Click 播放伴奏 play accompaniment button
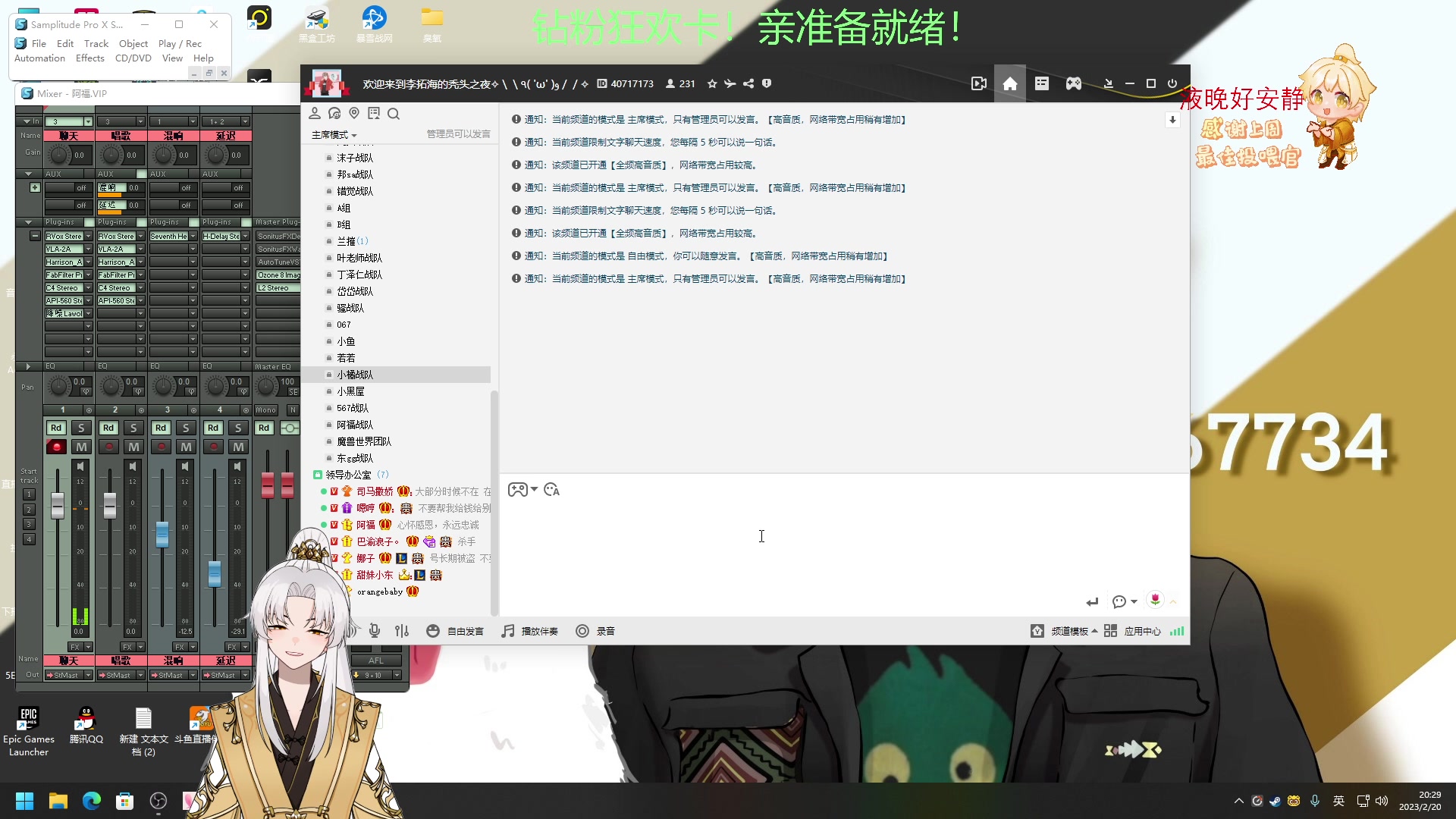The height and width of the screenshot is (819, 1456). pyautogui.click(x=529, y=631)
